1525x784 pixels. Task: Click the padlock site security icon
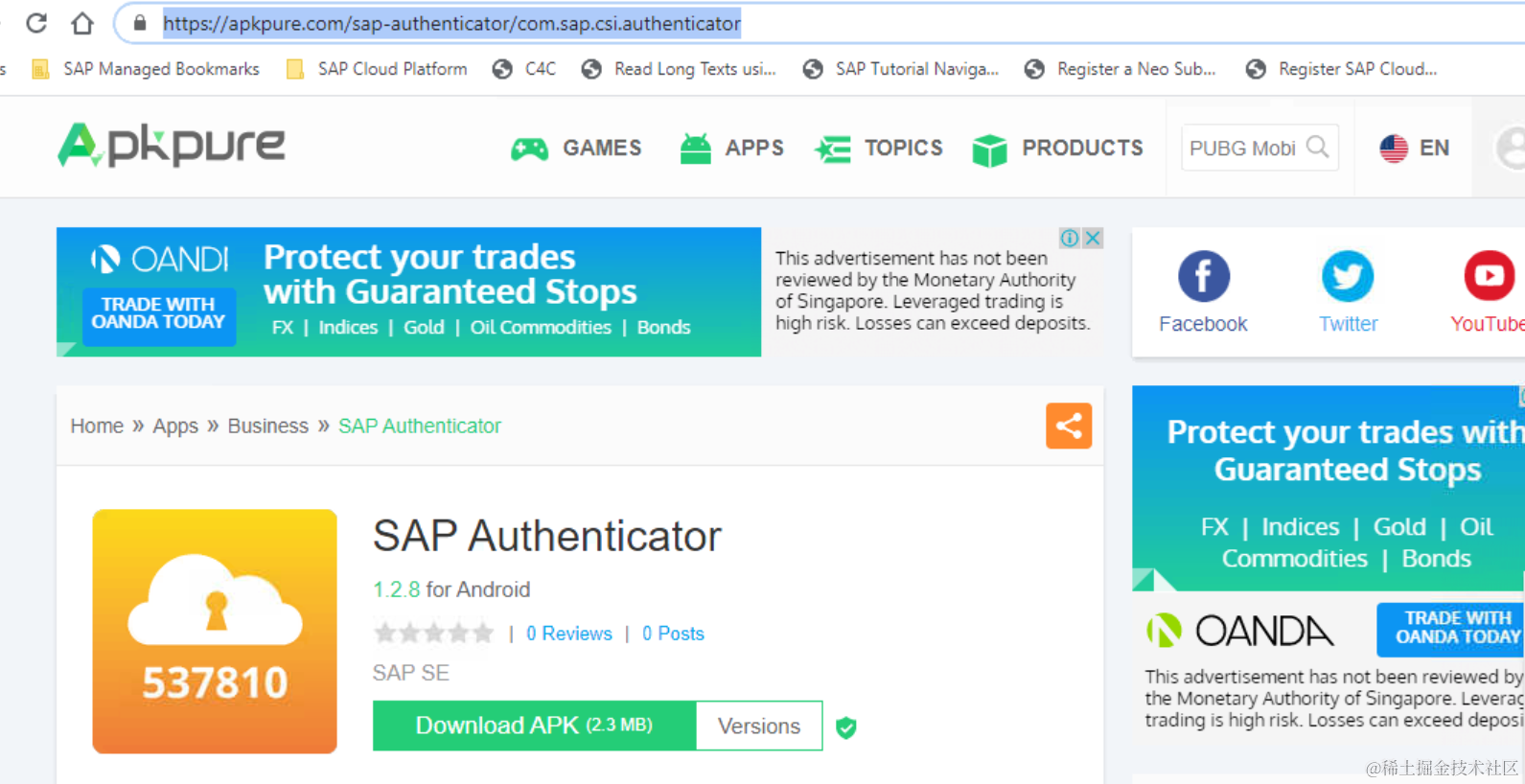point(140,23)
